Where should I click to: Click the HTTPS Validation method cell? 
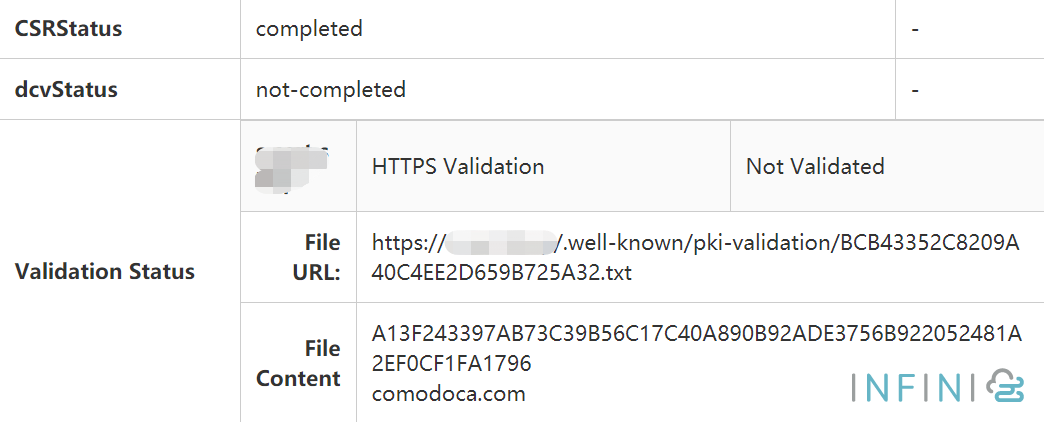tap(458, 166)
